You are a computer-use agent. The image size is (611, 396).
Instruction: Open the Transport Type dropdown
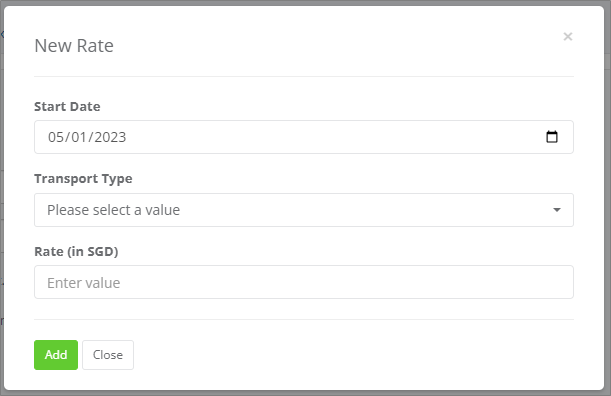pos(304,210)
